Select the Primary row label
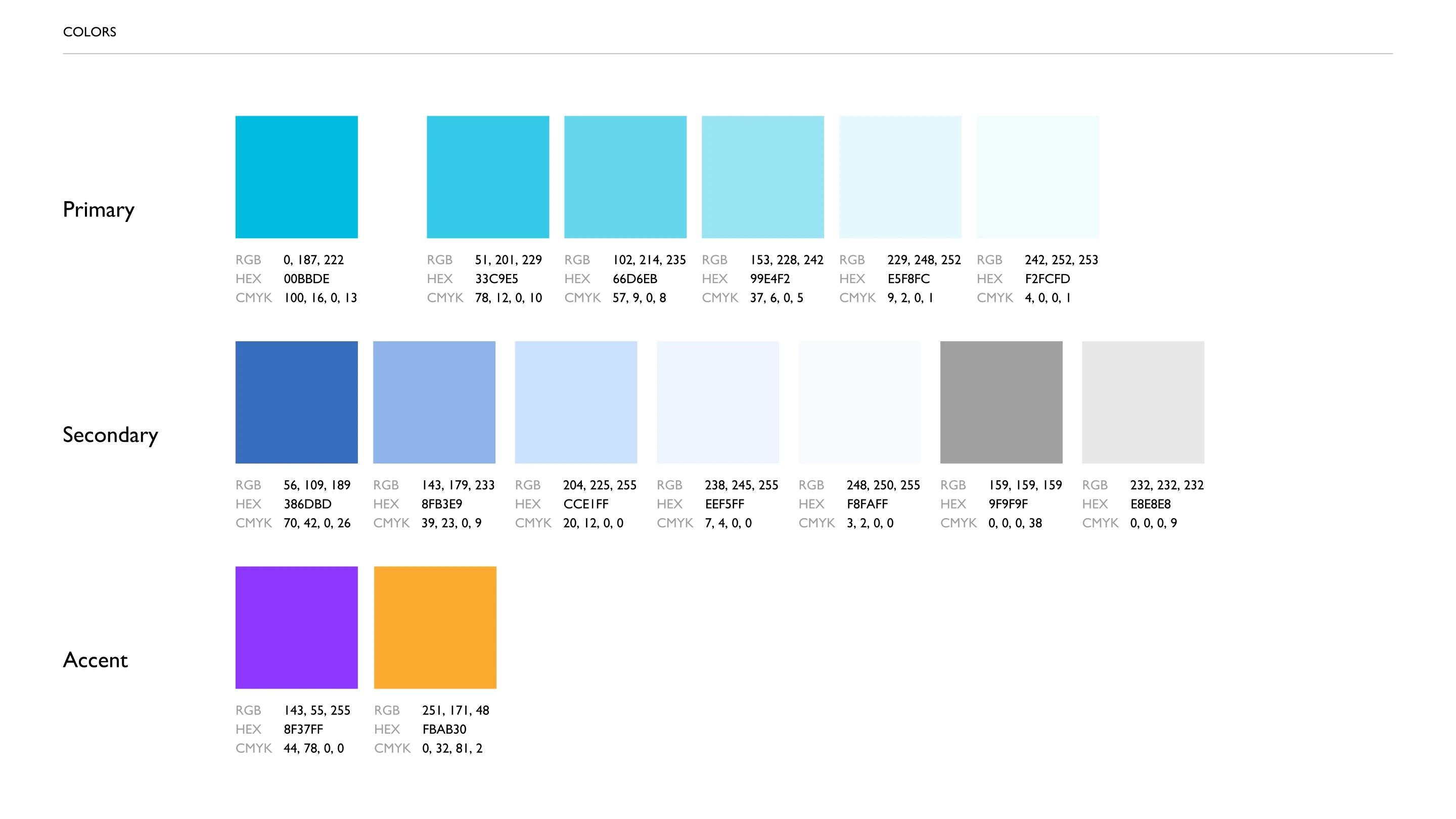The height and width of the screenshot is (819, 1456). click(99, 210)
